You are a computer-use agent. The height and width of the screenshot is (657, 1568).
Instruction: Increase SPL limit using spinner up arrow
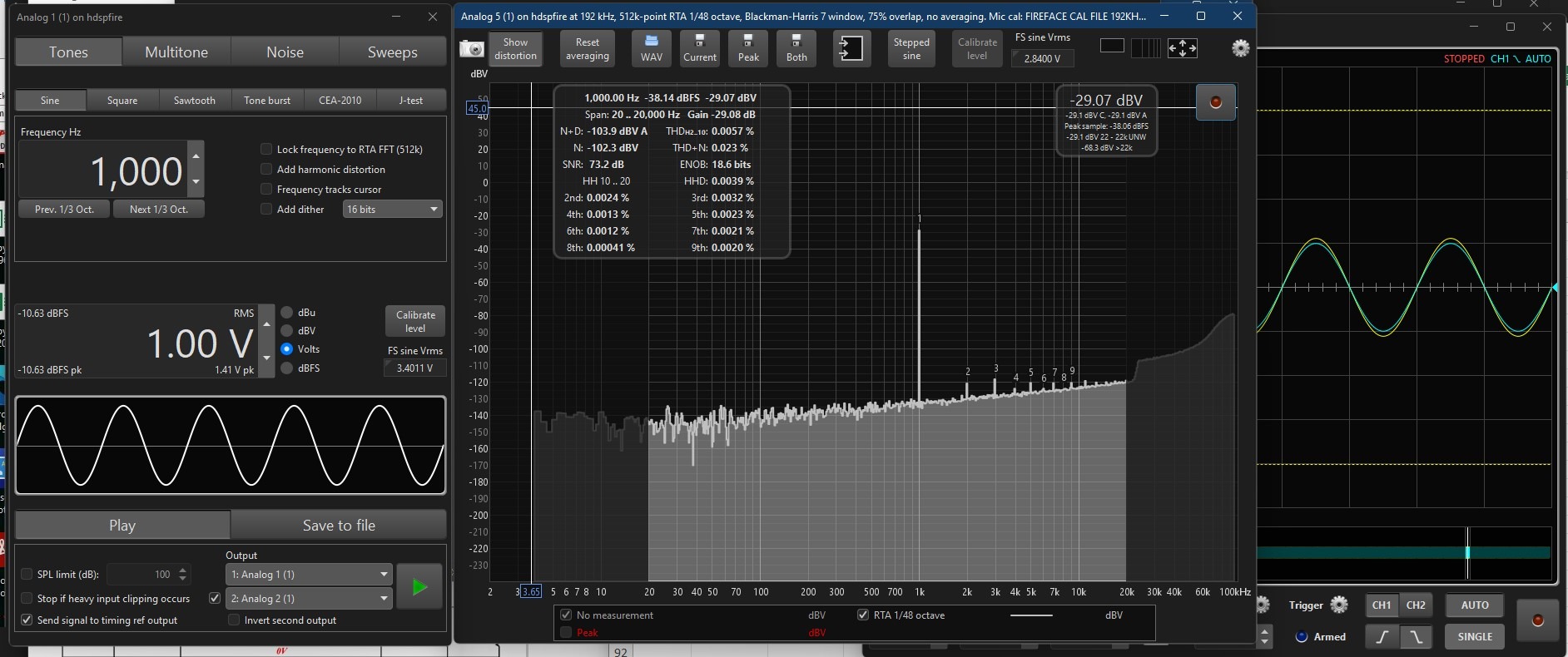(x=183, y=570)
